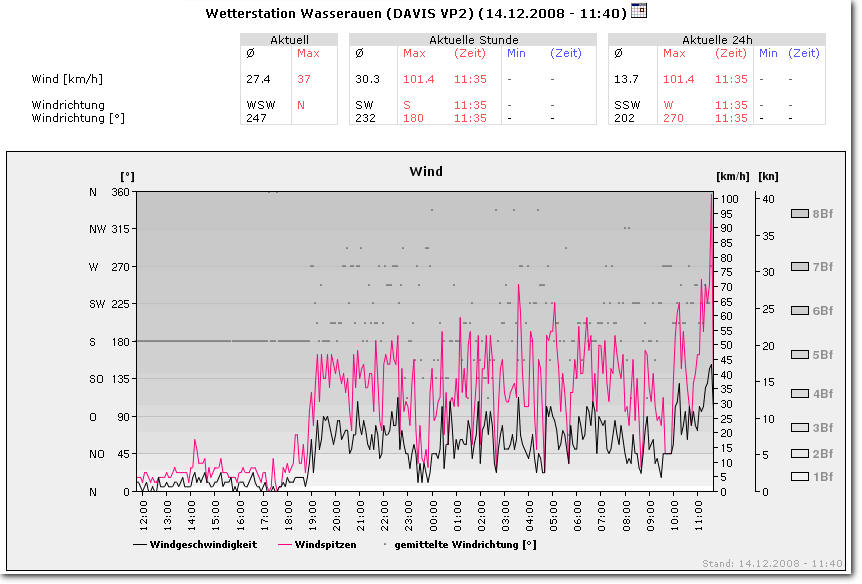This screenshot has height=584, width=862.
Task: Click the [km/h] axis unit label
Action: pos(729,176)
